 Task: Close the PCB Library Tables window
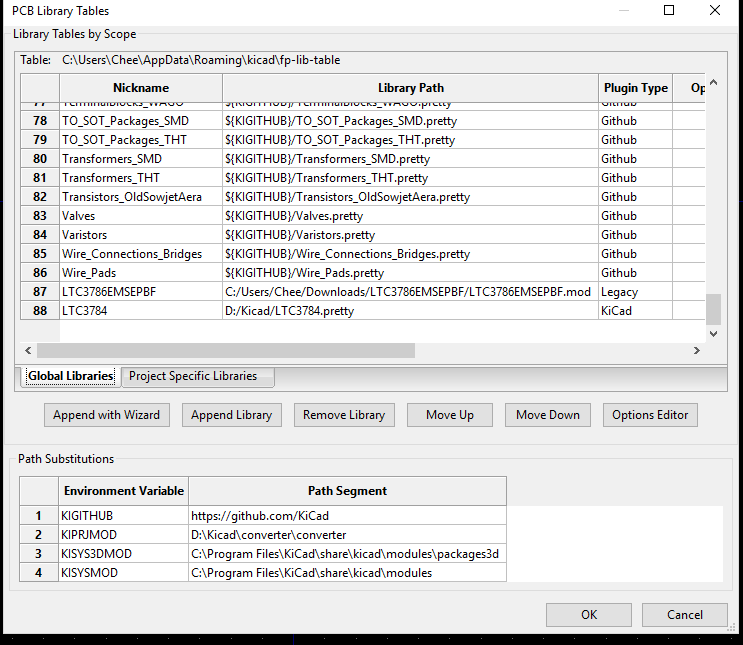pos(715,10)
